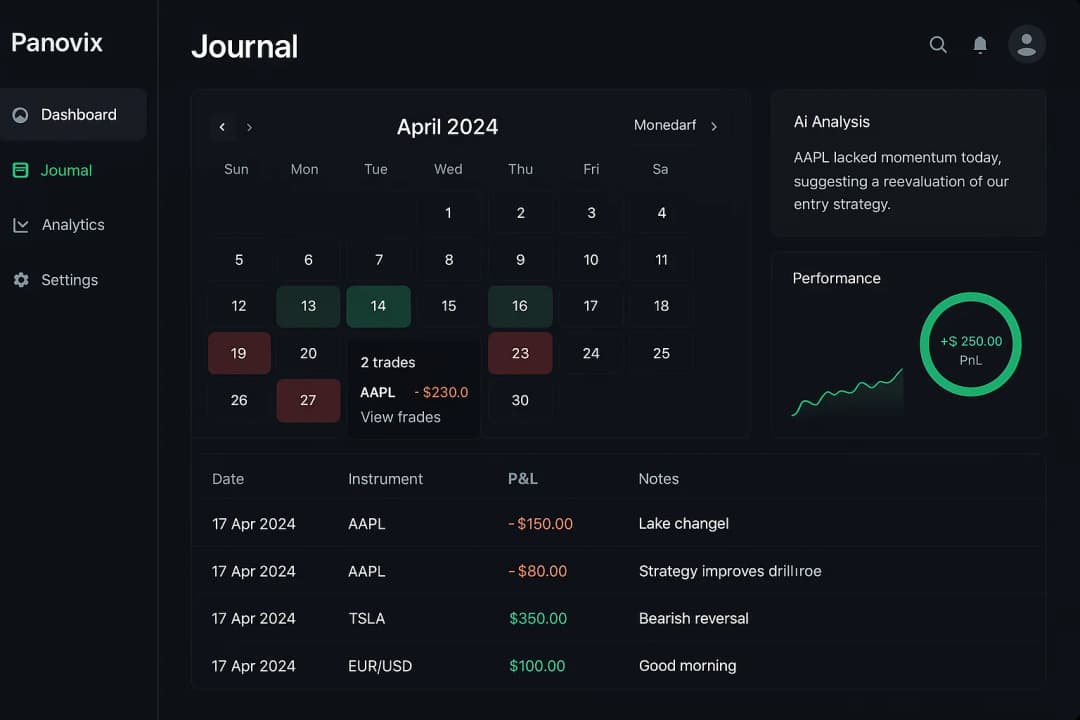1080x720 pixels.
Task: Toggle April 23 losing trade day
Action: pyautogui.click(x=520, y=353)
